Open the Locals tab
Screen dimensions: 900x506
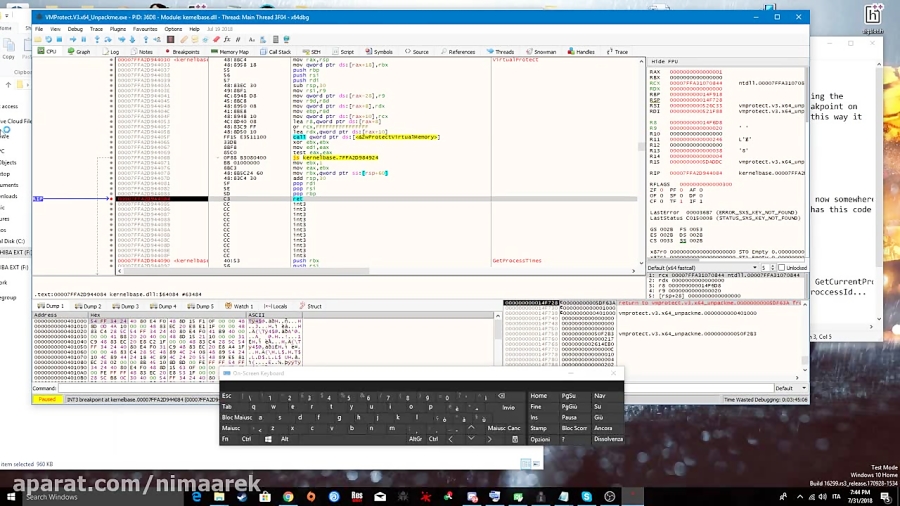point(276,306)
